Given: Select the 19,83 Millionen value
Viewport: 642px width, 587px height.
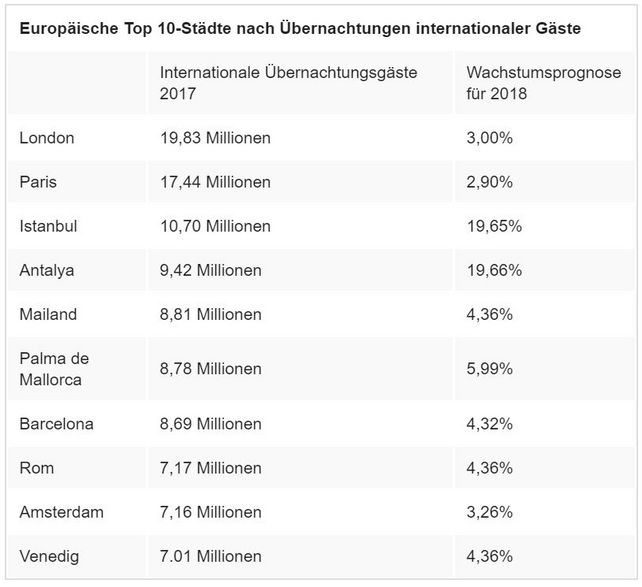Looking at the screenshot, I should pos(216,138).
